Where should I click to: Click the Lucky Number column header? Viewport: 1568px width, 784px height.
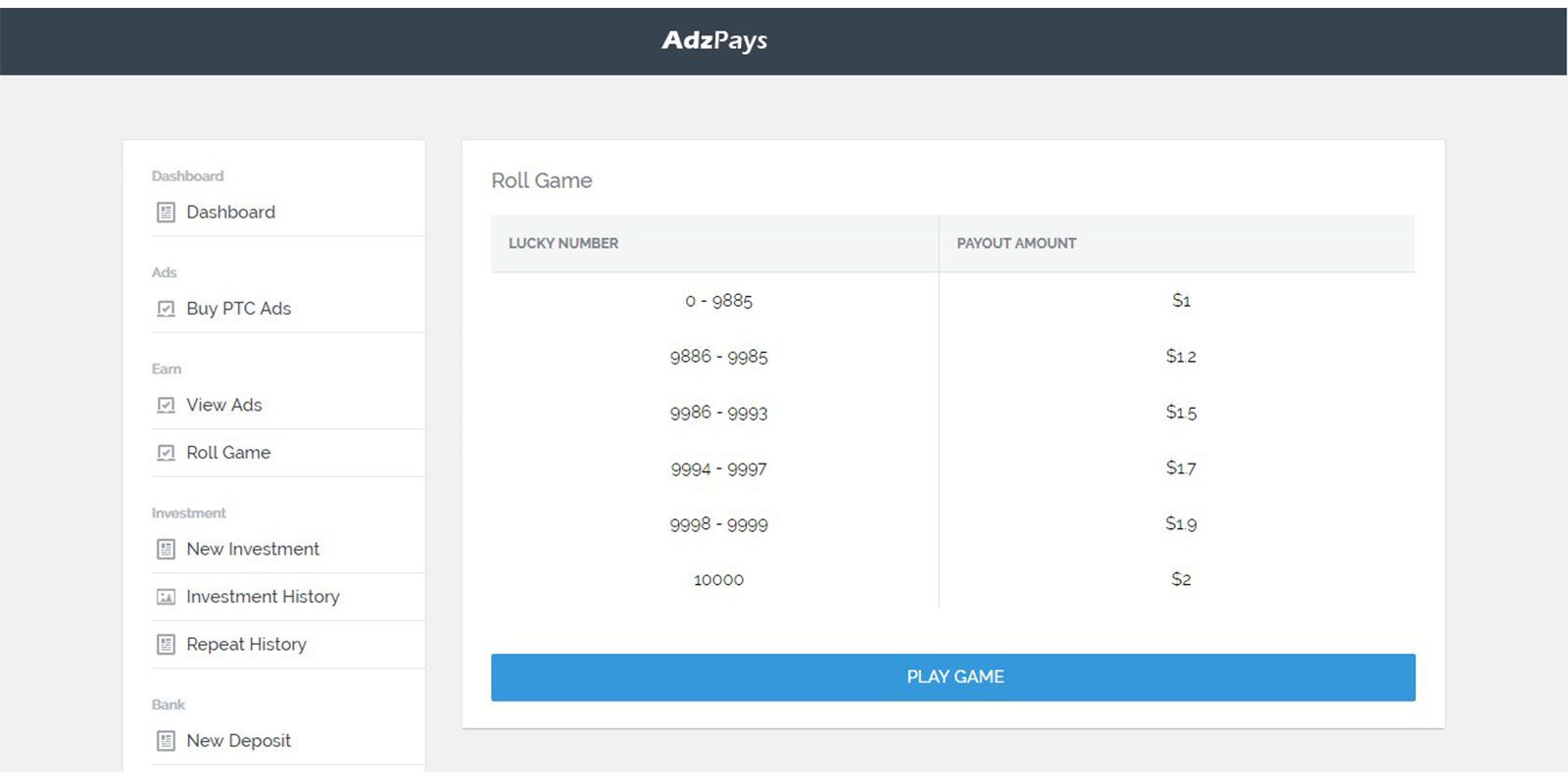563,243
